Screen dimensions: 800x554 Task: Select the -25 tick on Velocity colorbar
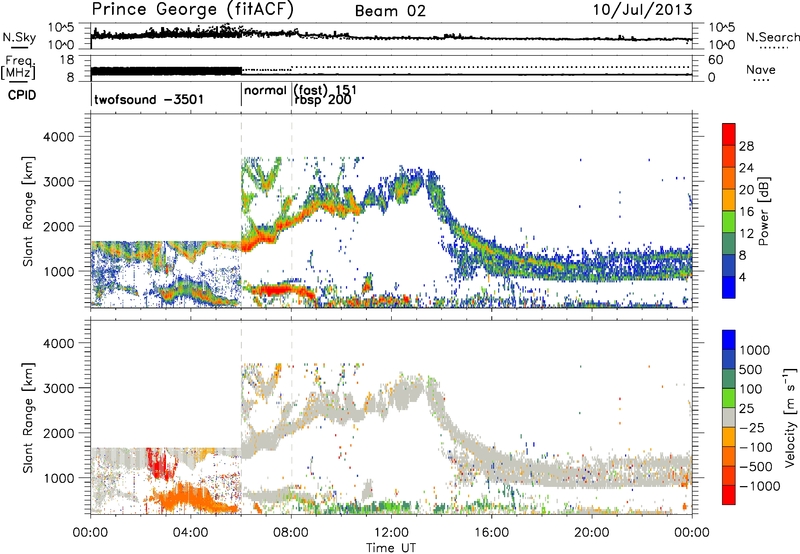coord(751,427)
